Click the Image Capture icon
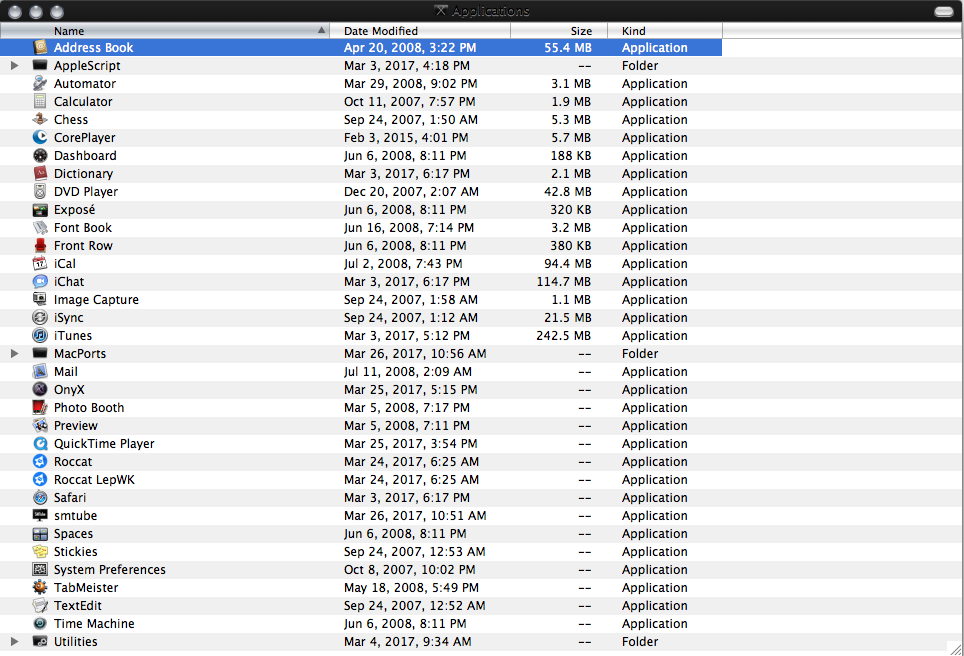 click(x=40, y=299)
